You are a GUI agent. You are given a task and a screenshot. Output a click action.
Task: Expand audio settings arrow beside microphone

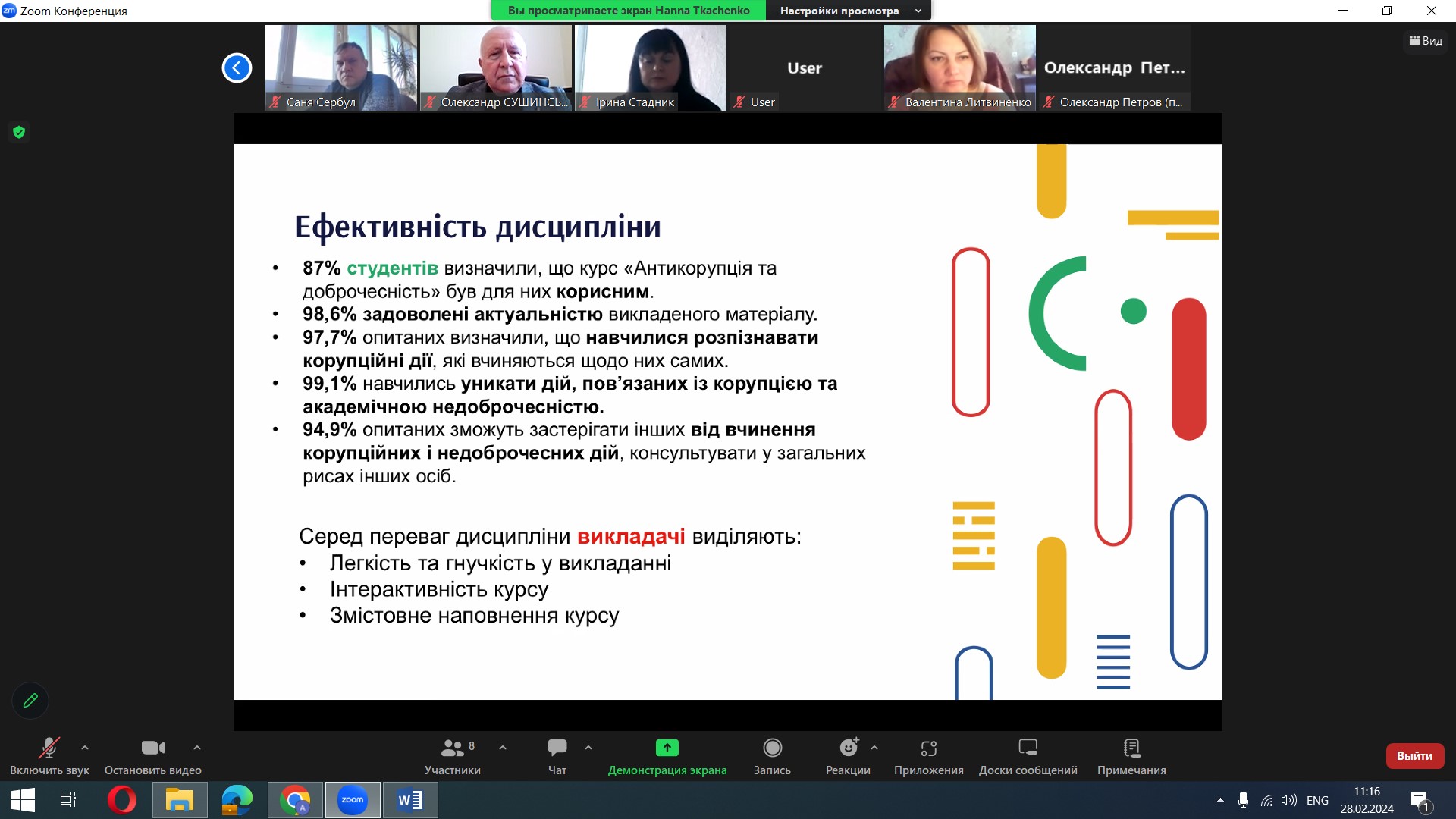(85, 748)
